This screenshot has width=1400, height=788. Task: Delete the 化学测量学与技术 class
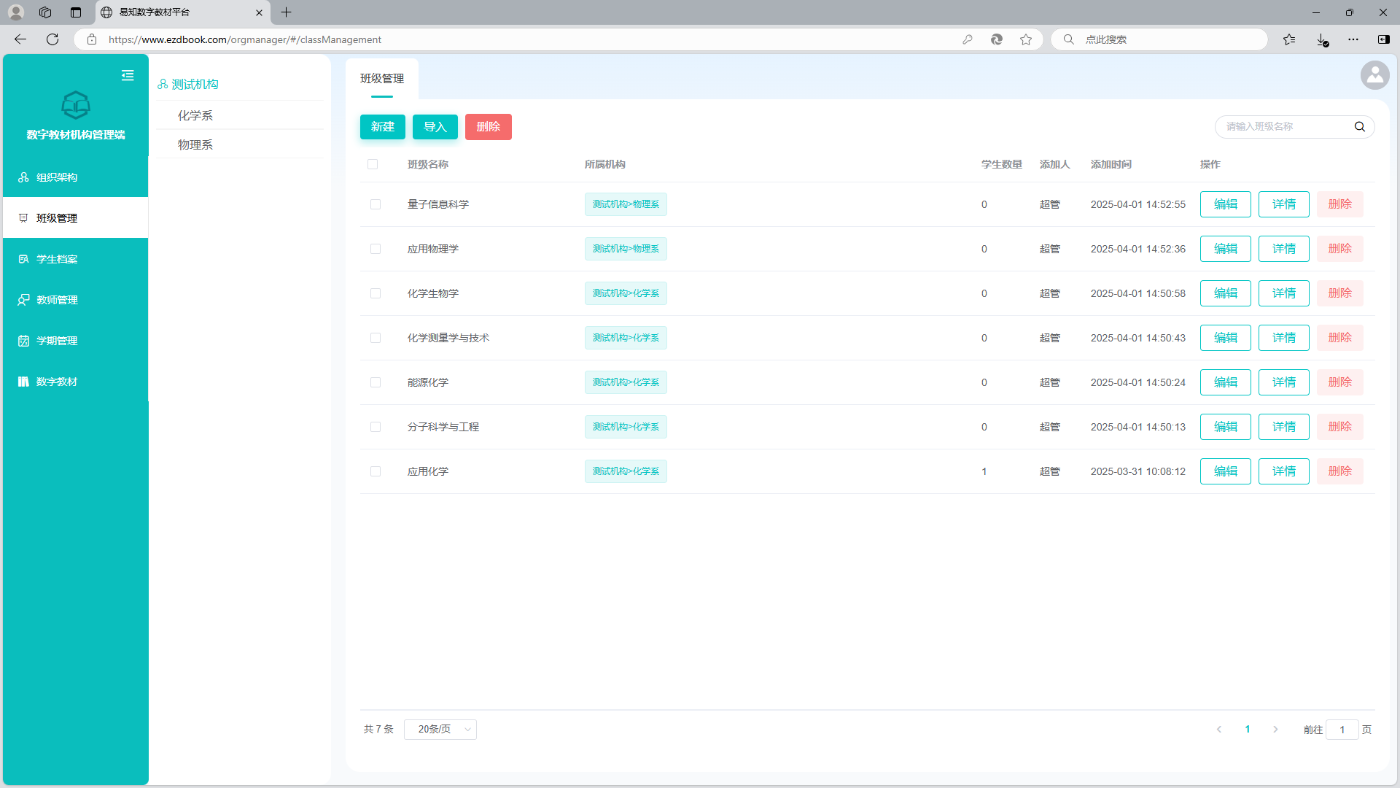[1340, 338]
